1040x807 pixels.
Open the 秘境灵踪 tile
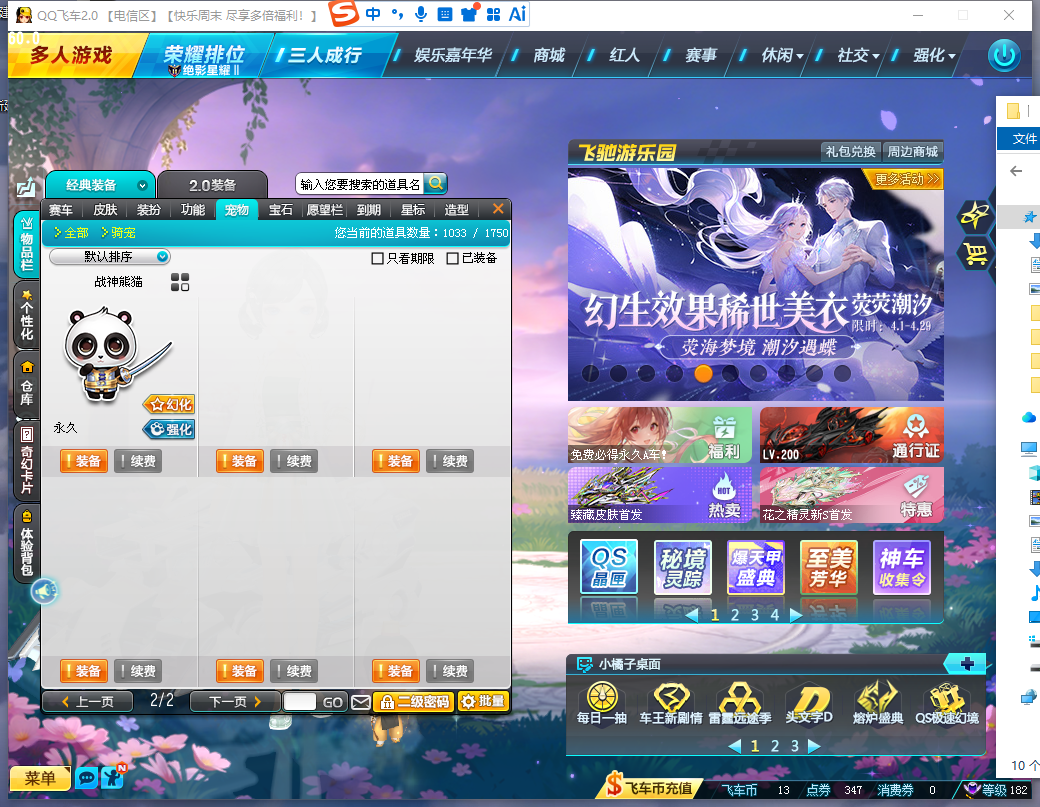click(682, 567)
